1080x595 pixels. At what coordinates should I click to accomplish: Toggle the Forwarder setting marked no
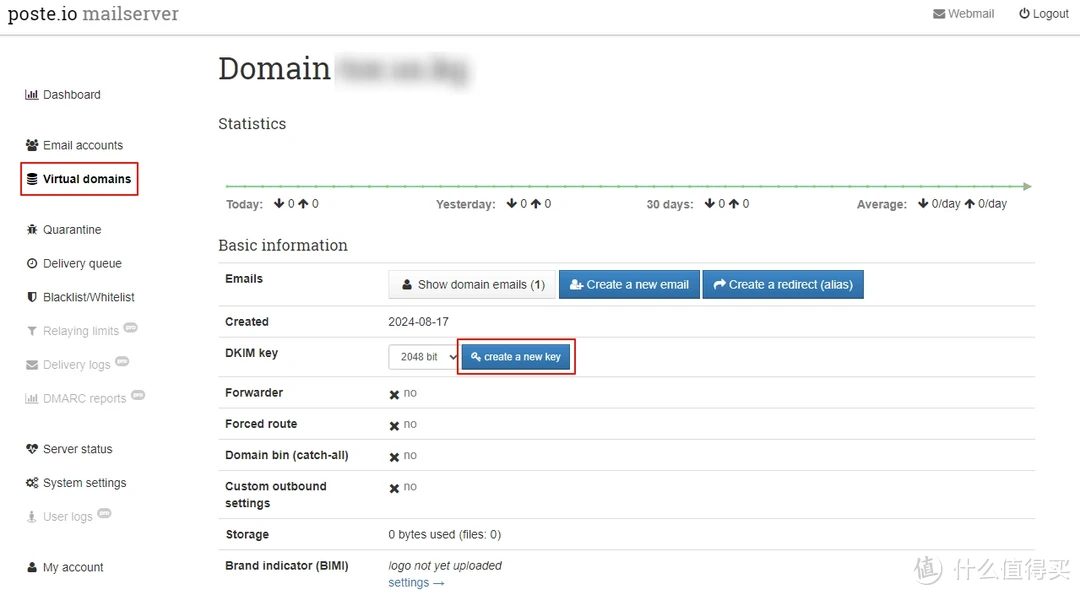(402, 392)
